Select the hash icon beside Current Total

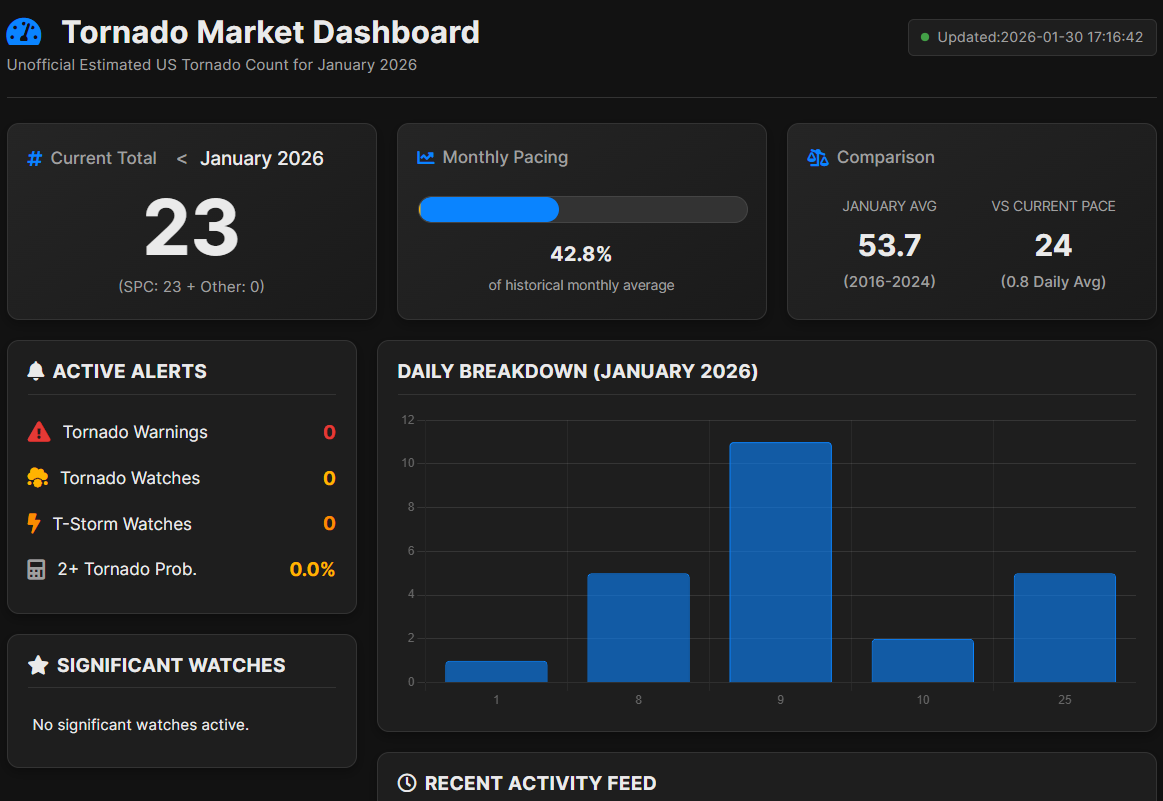pos(33,158)
